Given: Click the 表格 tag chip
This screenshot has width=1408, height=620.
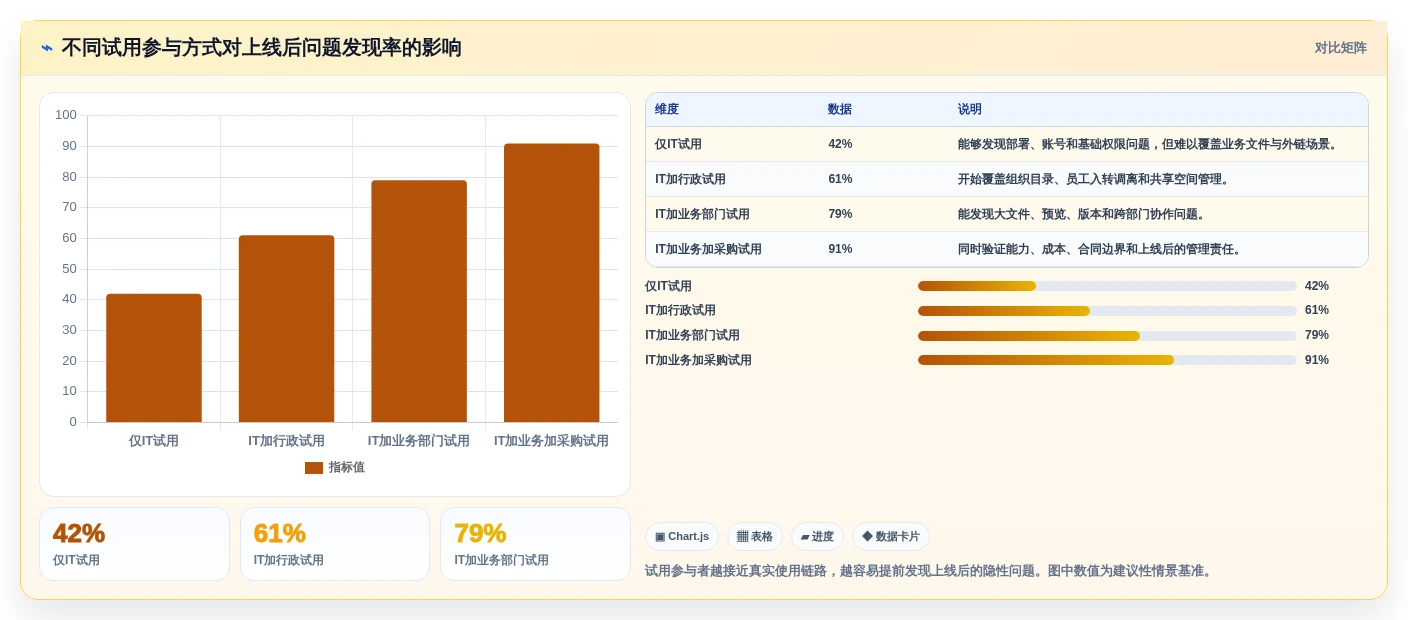Looking at the screenshot, I should (755, 537).
